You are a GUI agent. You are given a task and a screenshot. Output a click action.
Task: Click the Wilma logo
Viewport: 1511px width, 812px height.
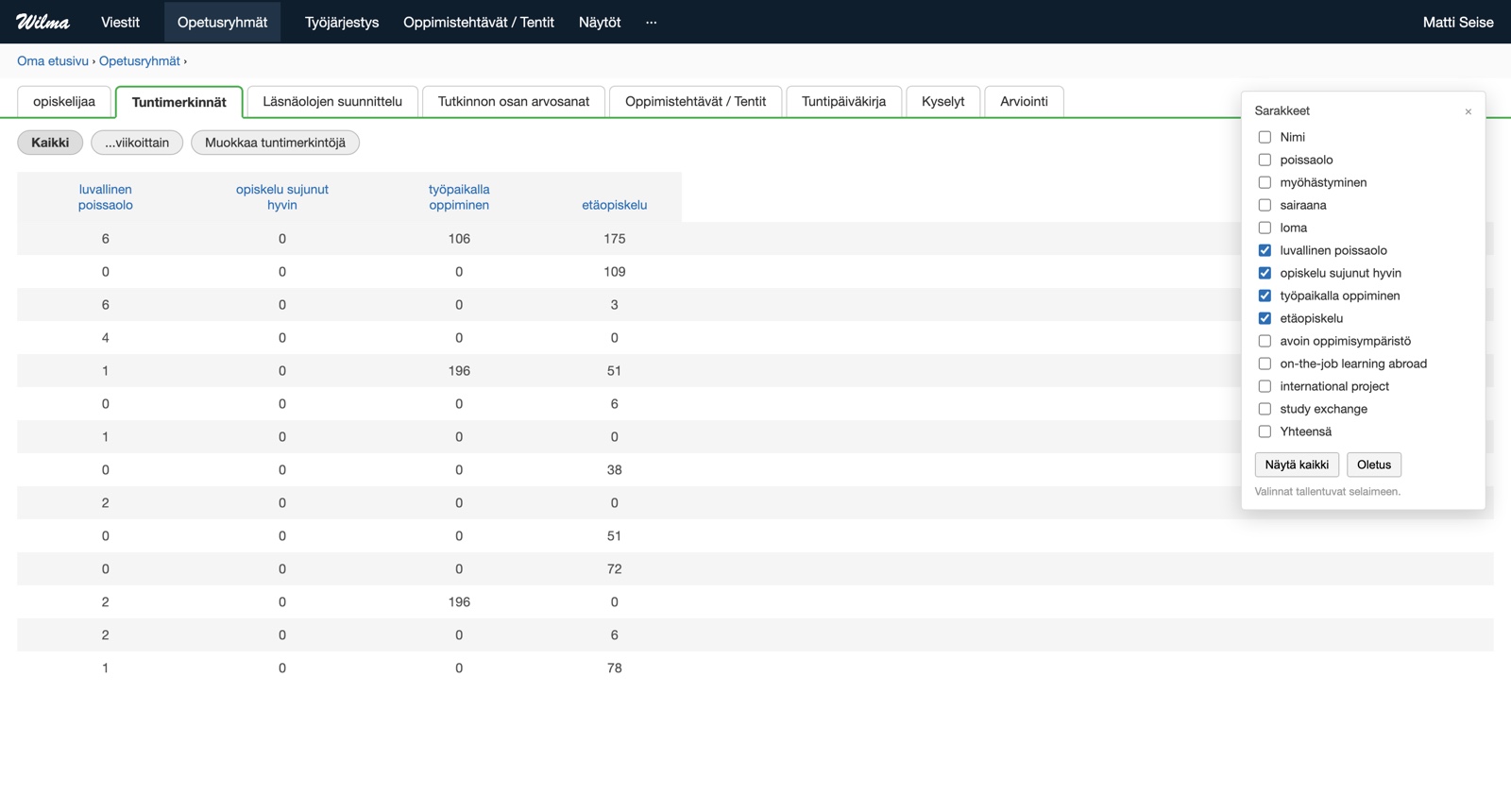click(x=42, y=22)
